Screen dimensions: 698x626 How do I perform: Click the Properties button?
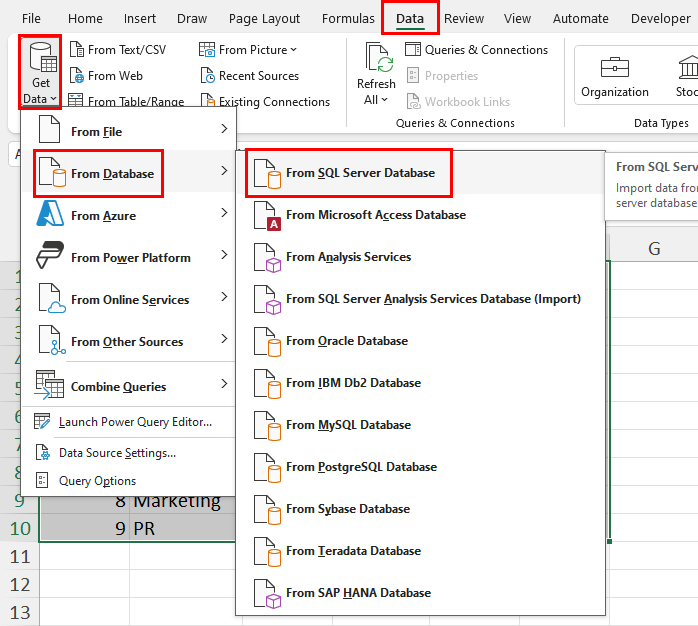(x=442, y=76)
